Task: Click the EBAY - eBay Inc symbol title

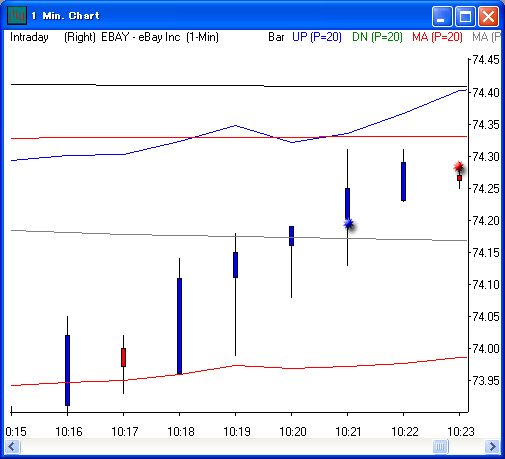Action: click(x=141, y=37)
